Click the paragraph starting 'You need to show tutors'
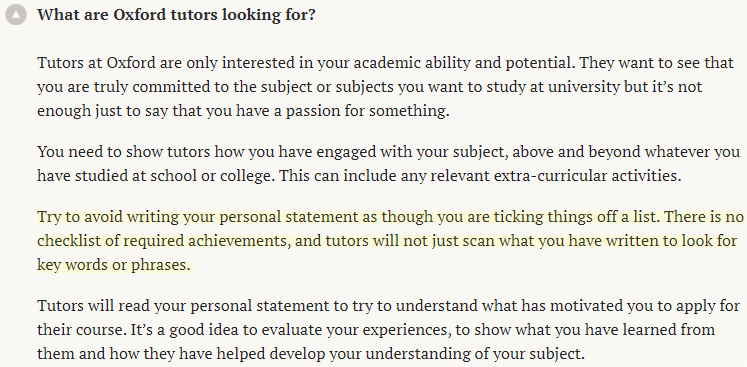This screenshot has height=367, width=747. (389, 164)
